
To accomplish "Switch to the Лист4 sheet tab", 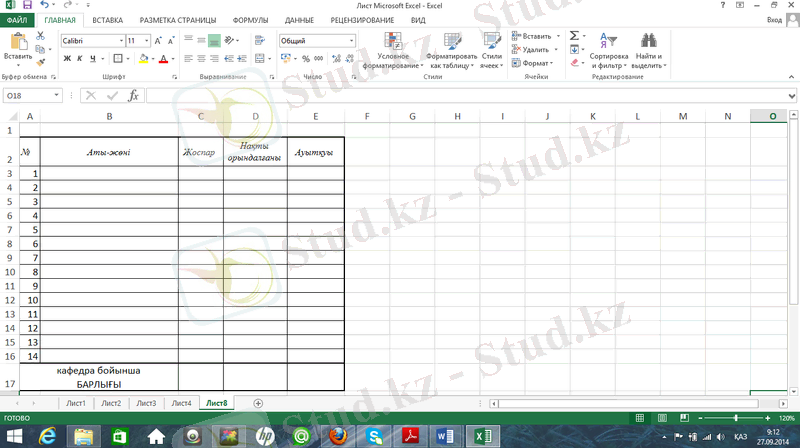I will coord(181,403).
